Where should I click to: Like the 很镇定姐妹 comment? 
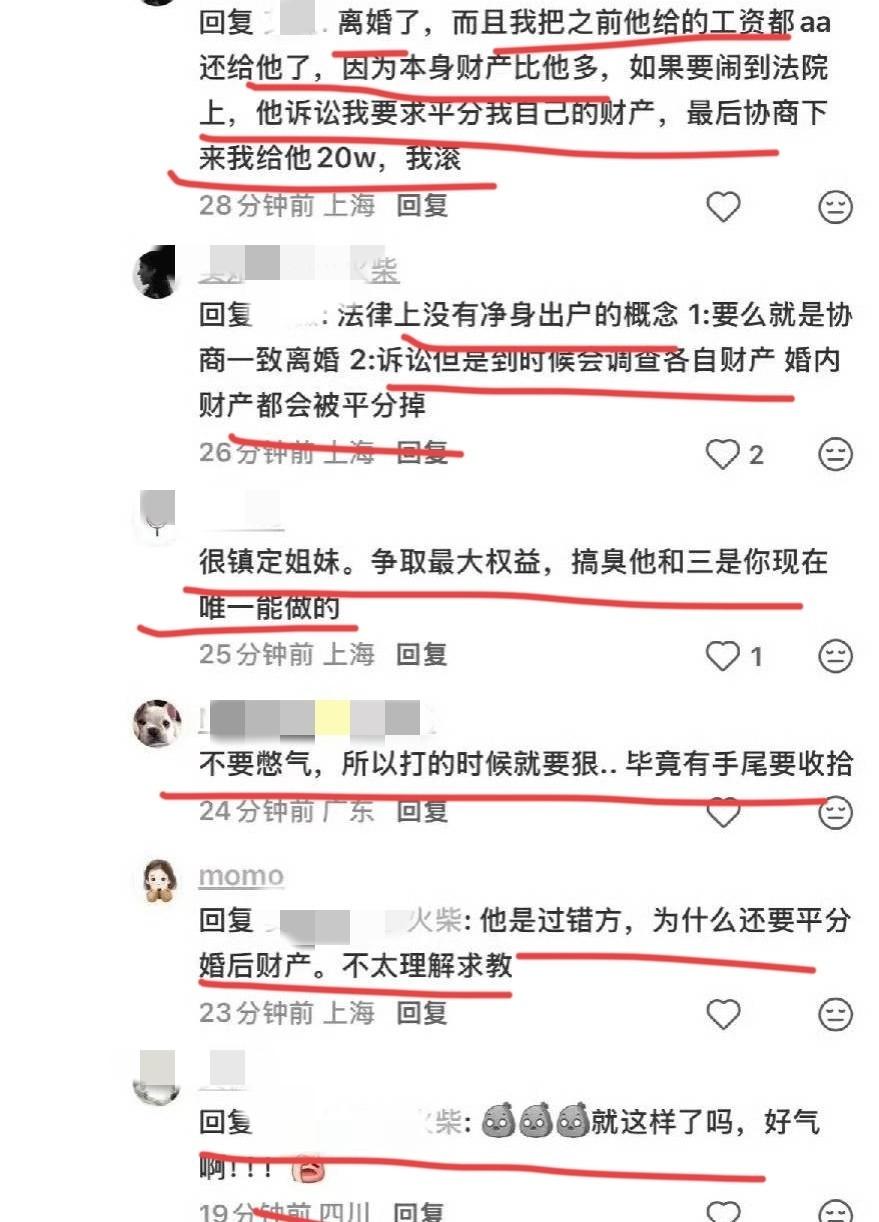coord(723,656)
